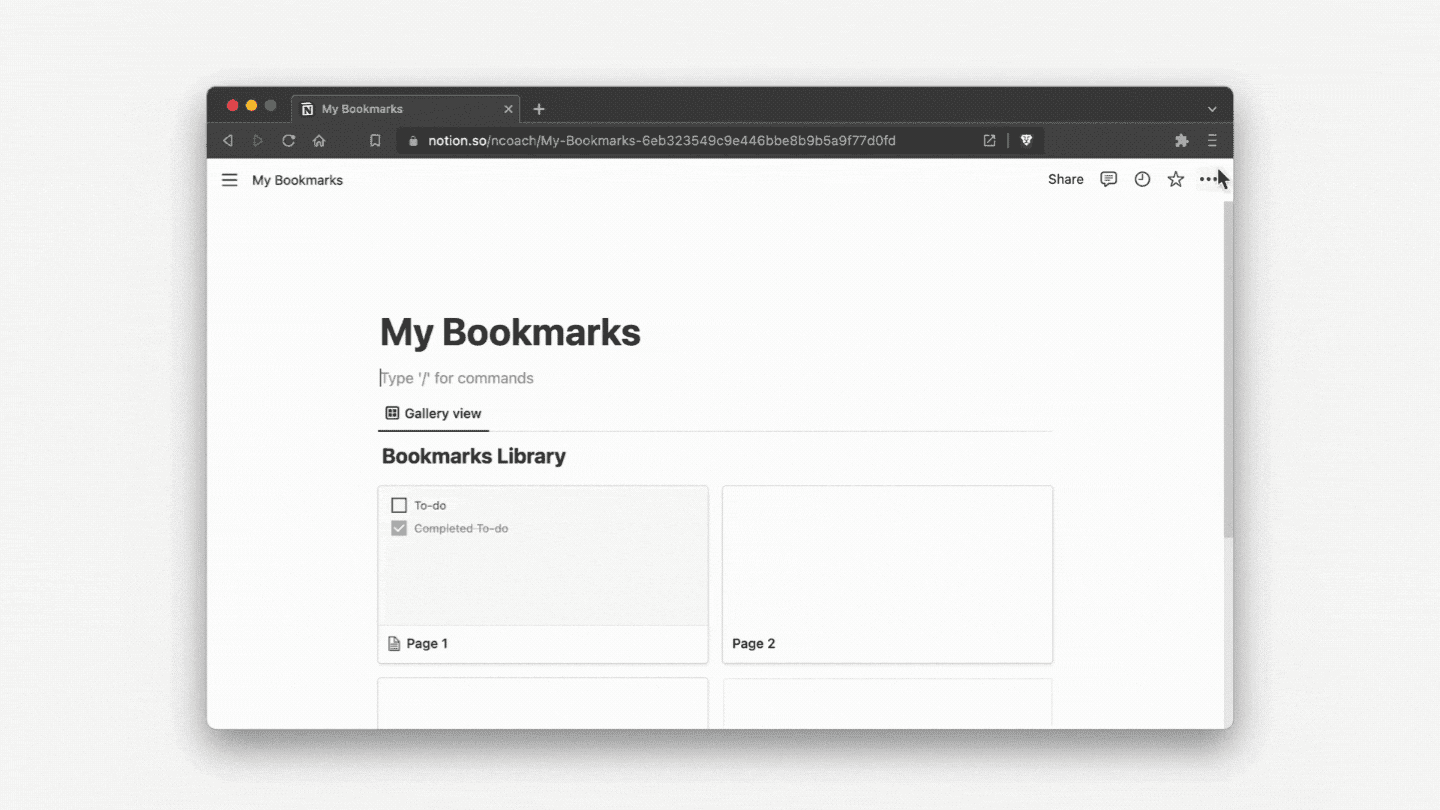Click the Bookmarks Library database title
This screenshot has height=810, width=1440.
pos(474,456)
